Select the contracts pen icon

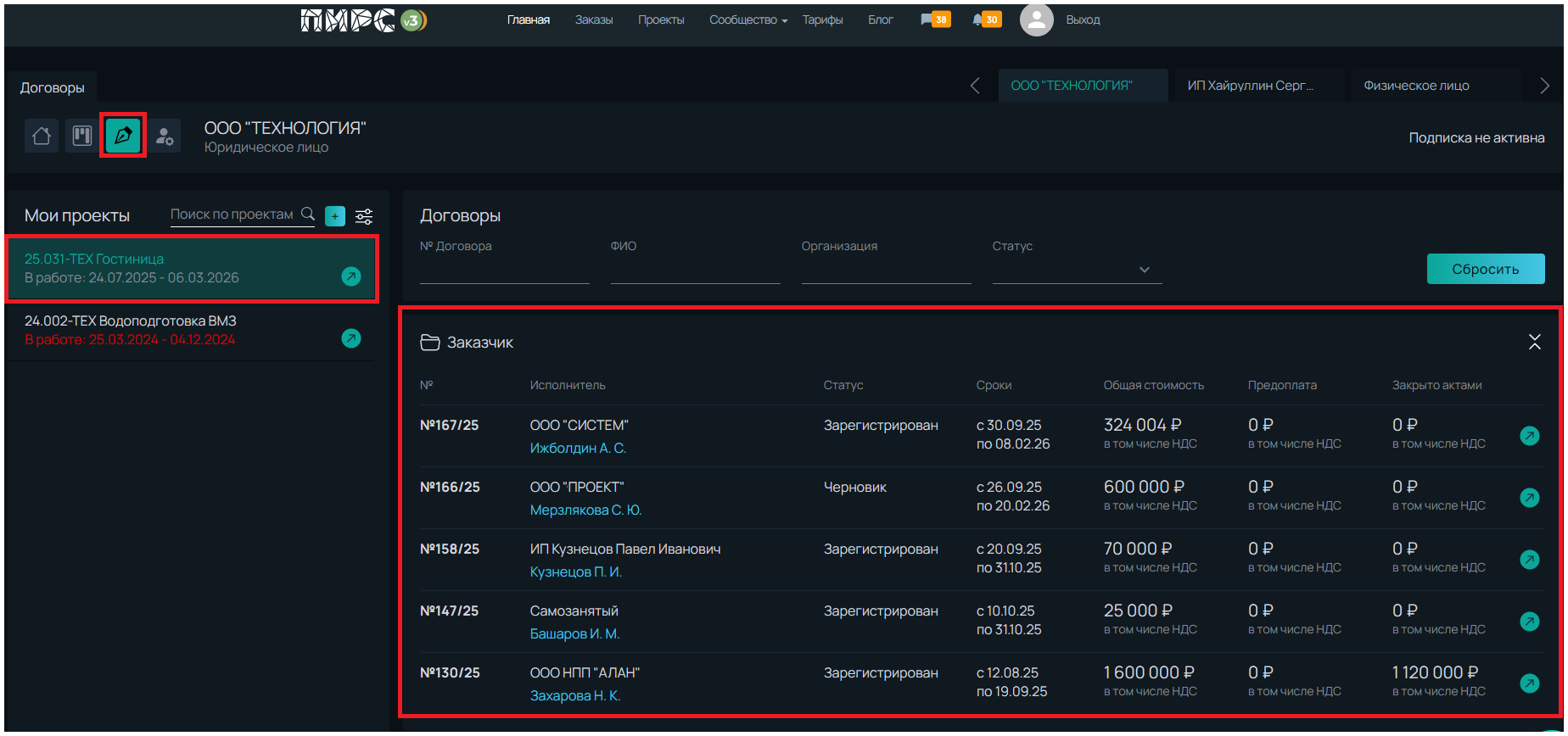[123, 136]
